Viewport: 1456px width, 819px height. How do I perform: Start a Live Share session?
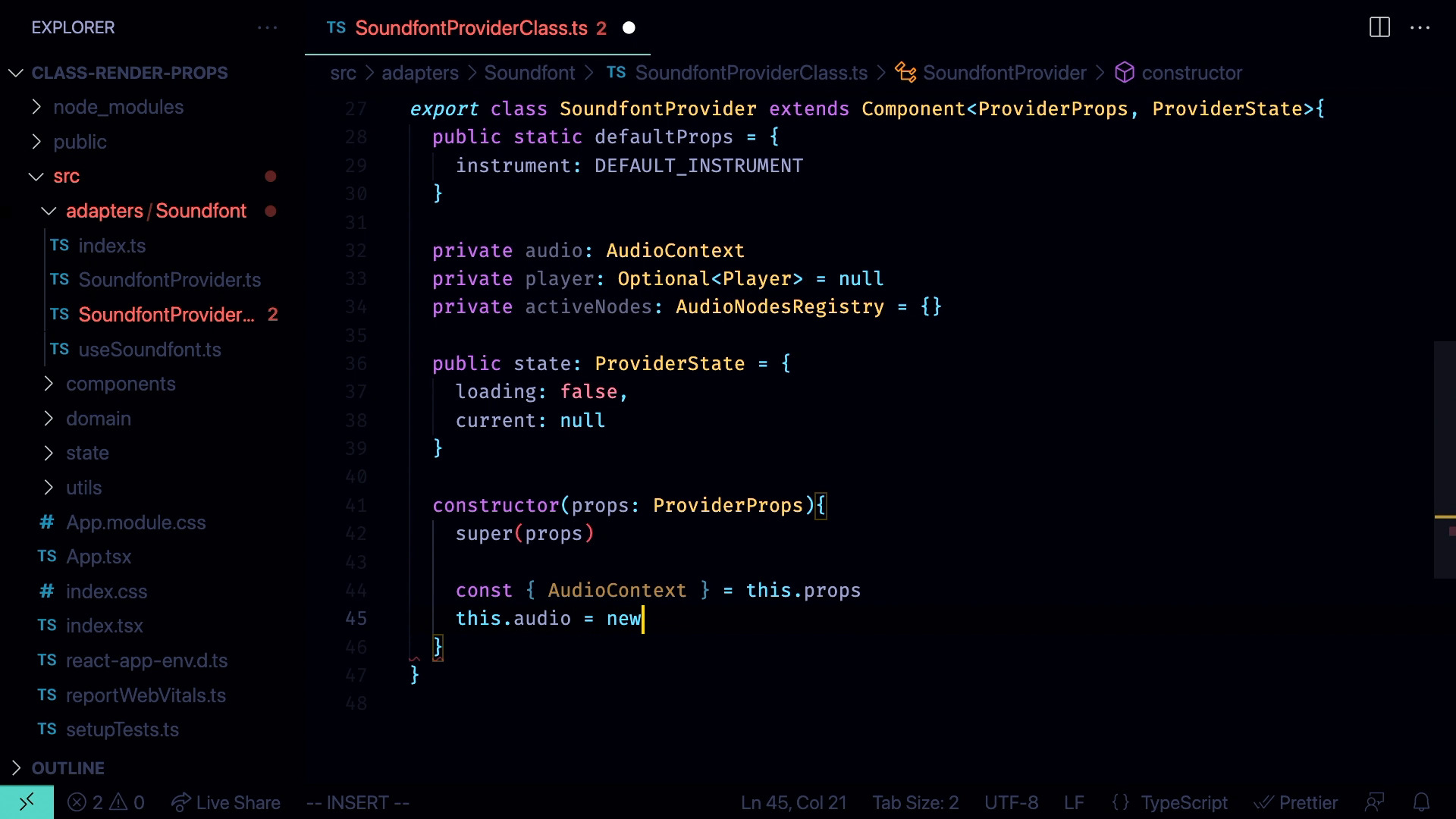point(225,802)
